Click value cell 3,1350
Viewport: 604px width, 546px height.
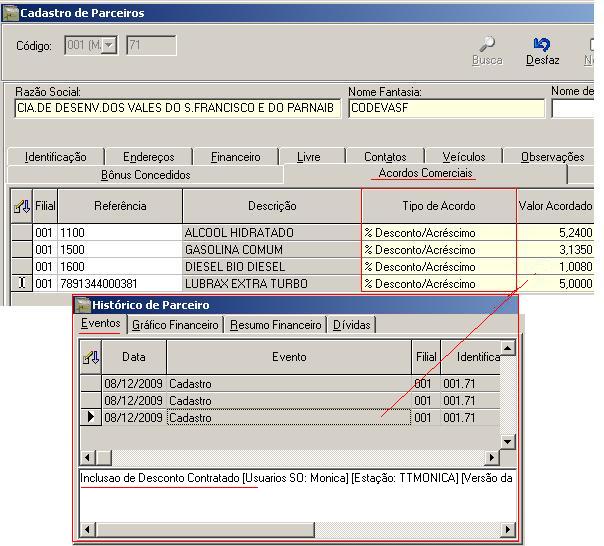tap(555, 250)
